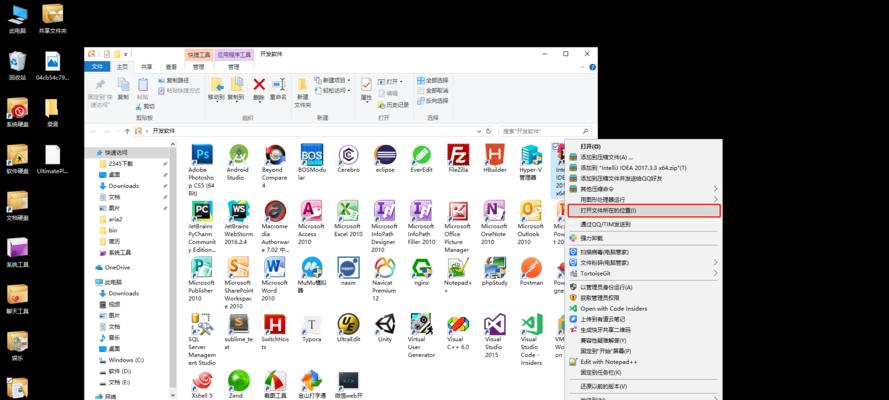Choose 'Open with Code Insiders' menu entry
The height and width of the screenshot is (400, 889).
644,309
